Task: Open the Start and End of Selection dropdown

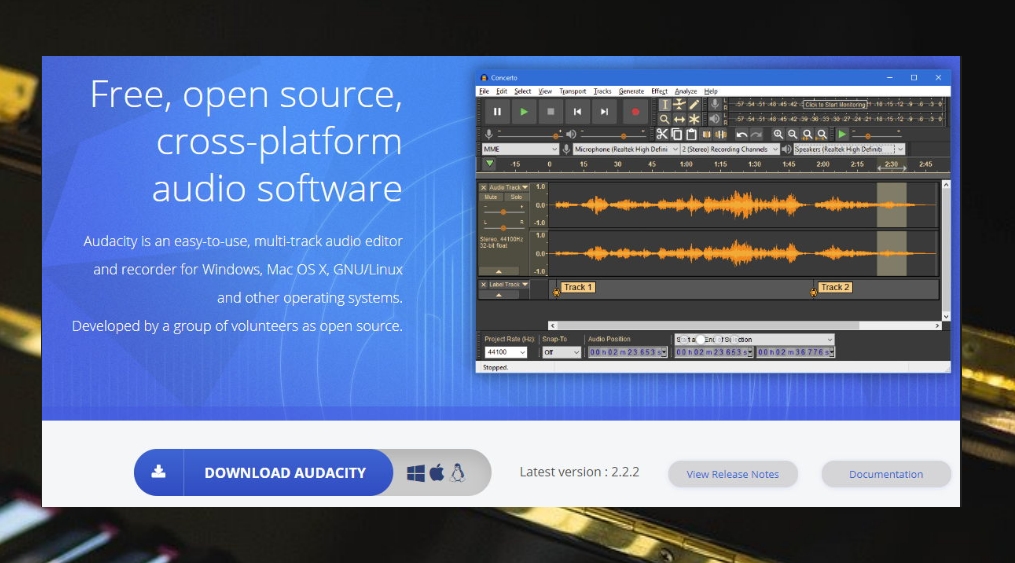Action: point(754,339)
